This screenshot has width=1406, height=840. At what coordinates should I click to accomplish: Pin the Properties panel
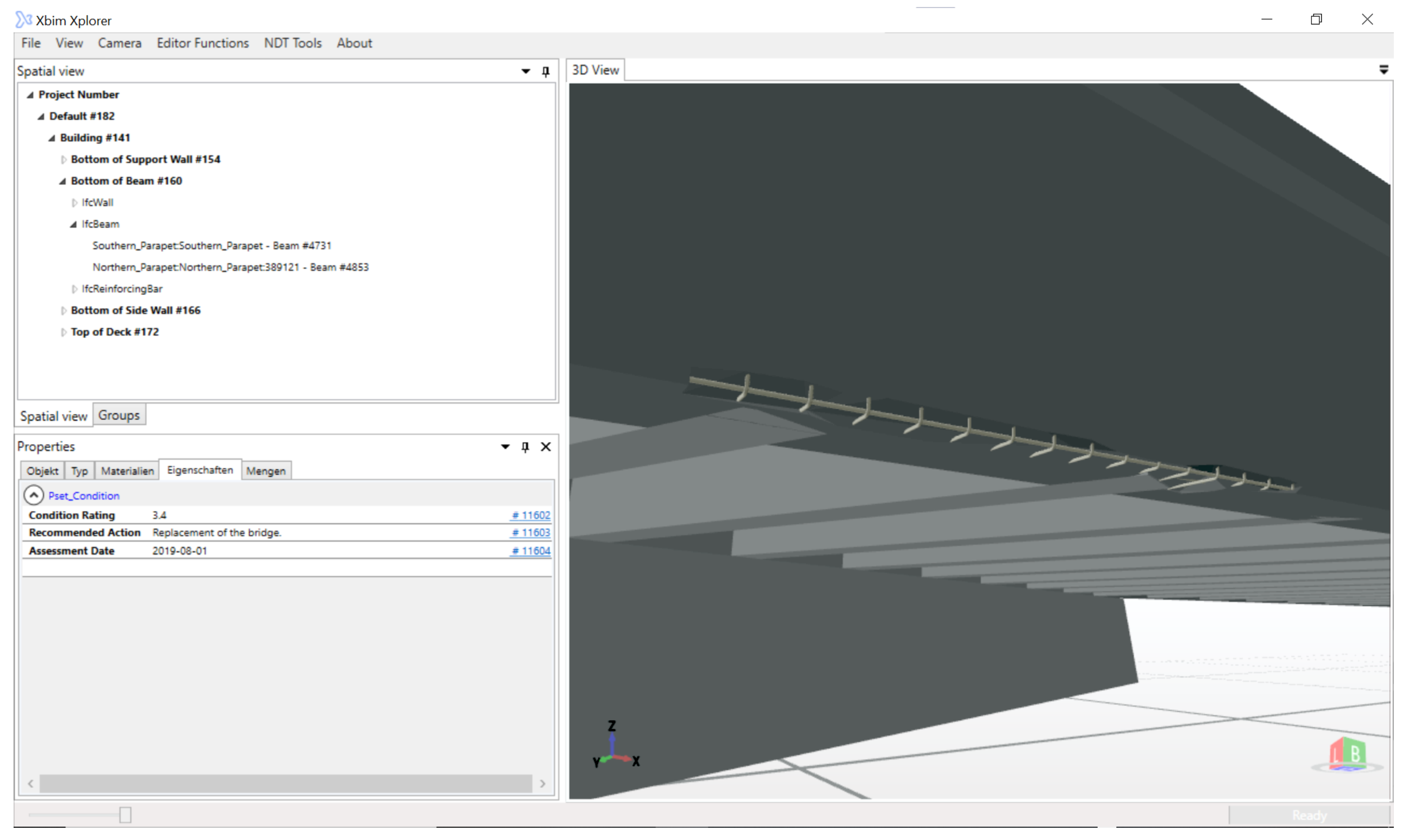coord(525,447)
